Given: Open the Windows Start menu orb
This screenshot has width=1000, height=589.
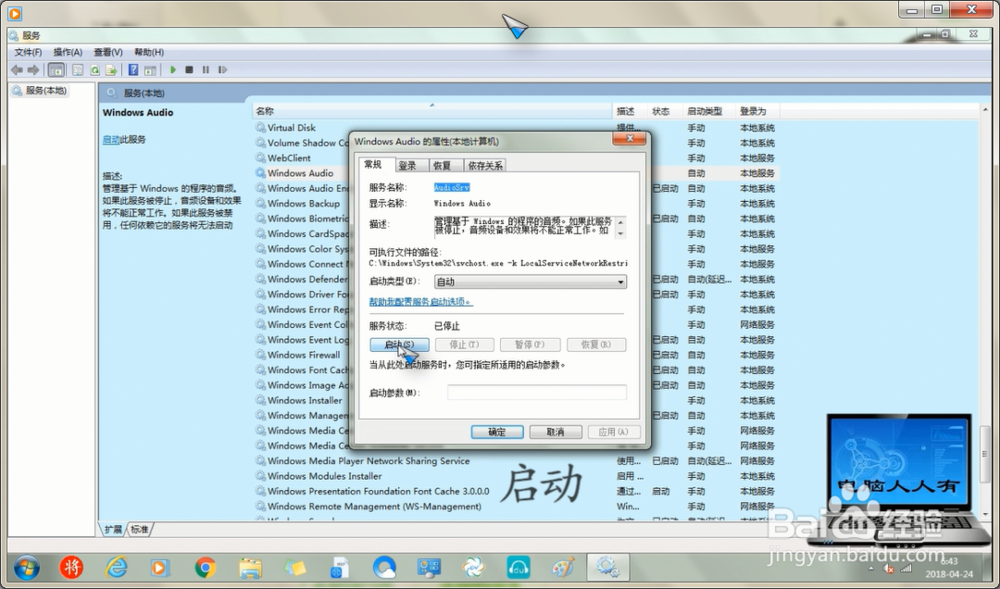Looking at the screenshot, I should coord(27,567).
